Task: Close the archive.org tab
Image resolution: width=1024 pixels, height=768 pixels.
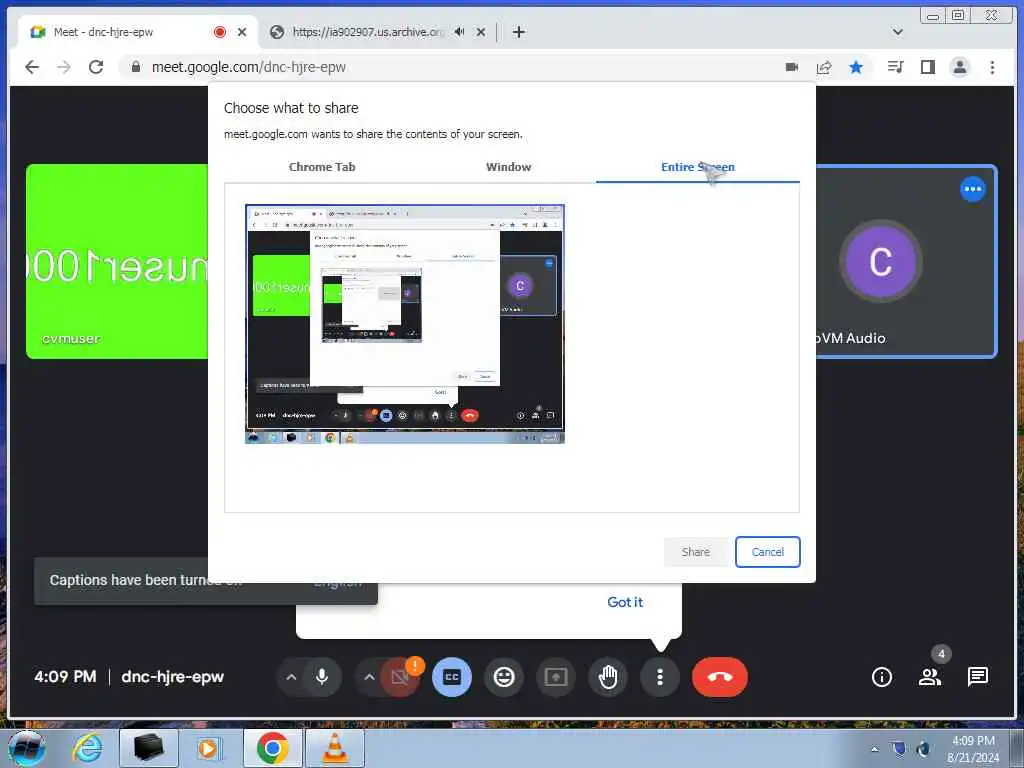Action: pos(481,31)
